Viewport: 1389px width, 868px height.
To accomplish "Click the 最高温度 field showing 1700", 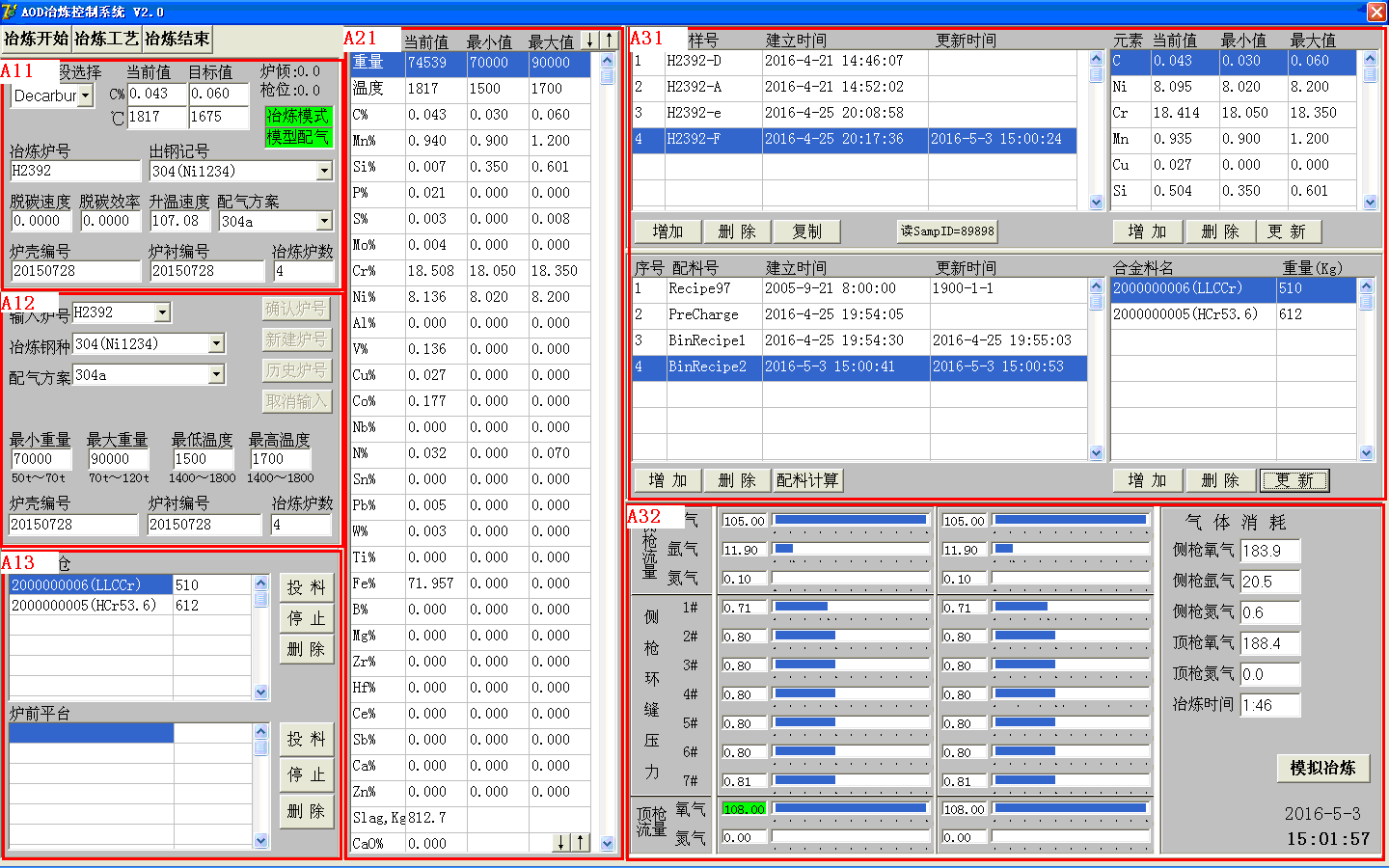I will (x=280, y=459).
